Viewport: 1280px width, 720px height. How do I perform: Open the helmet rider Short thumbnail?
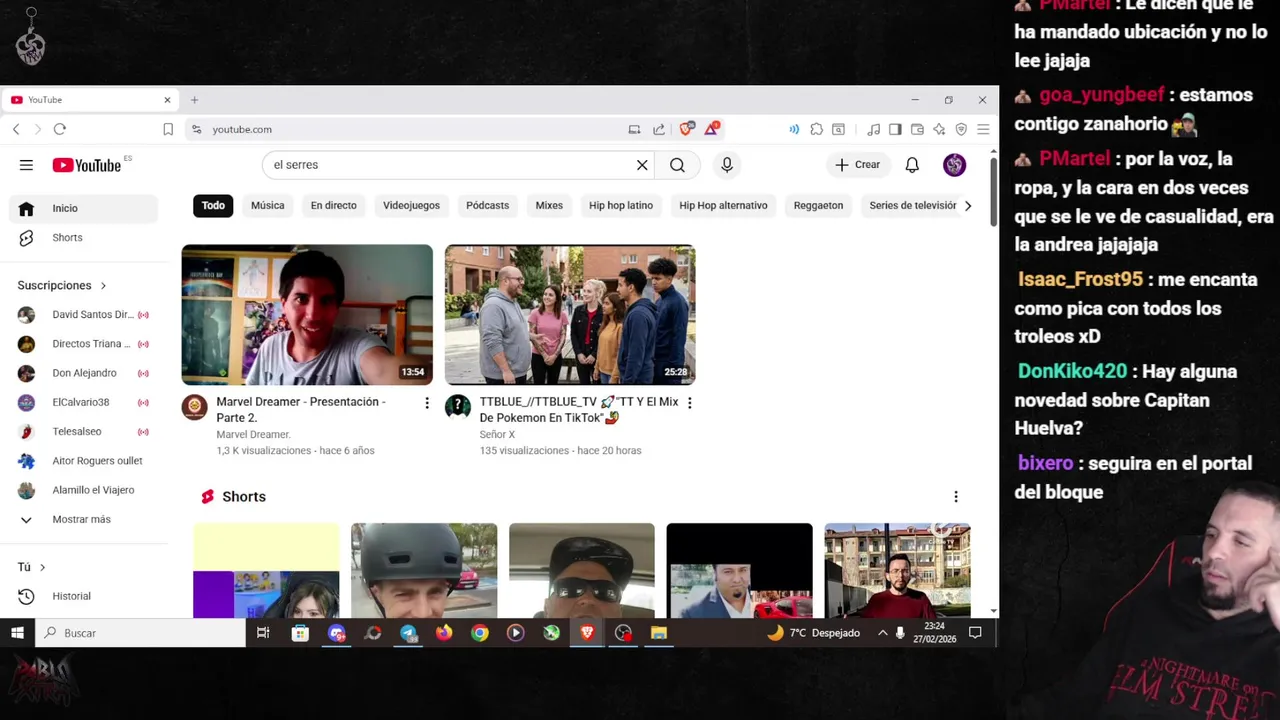point(424,570)
